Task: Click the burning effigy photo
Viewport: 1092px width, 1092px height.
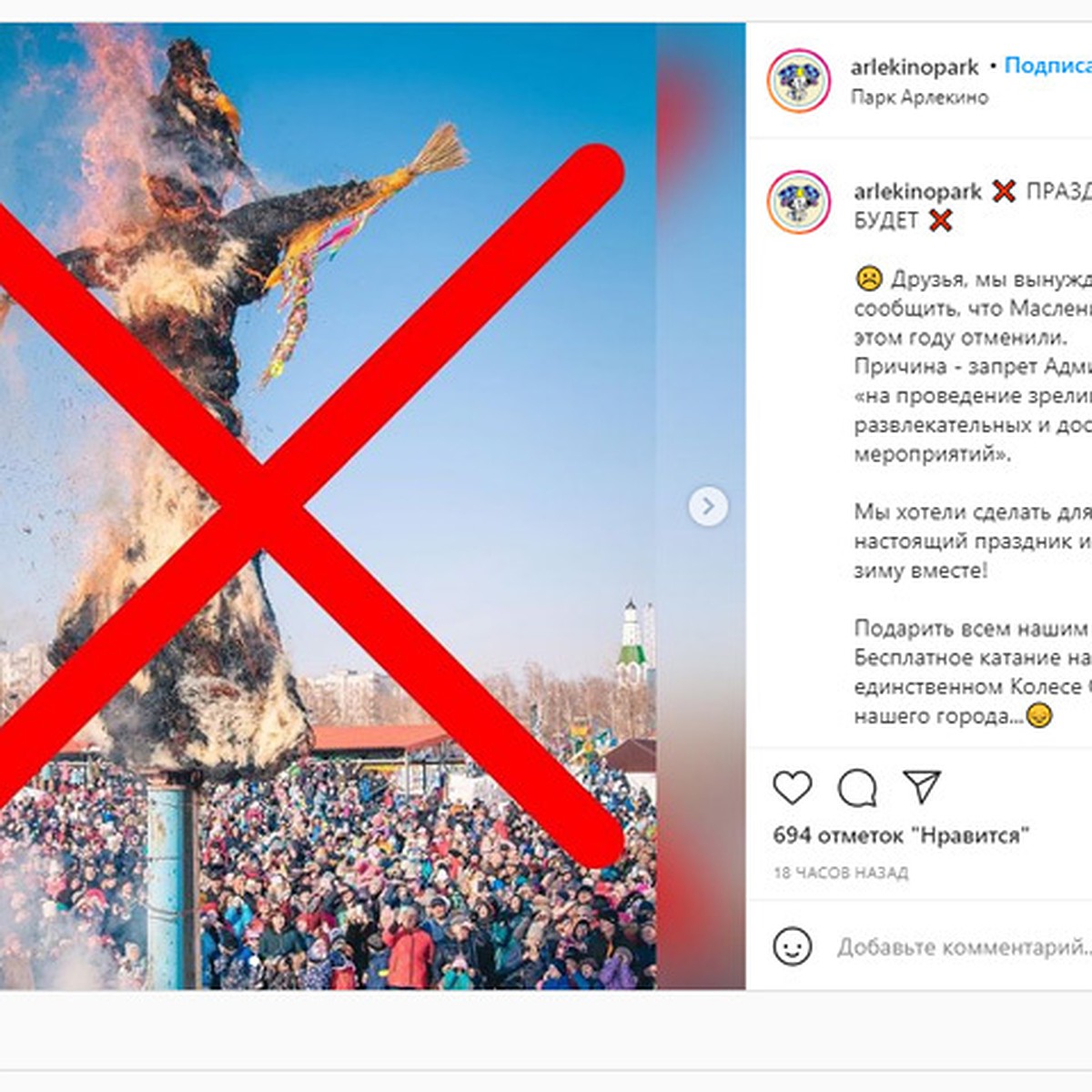Action: pos(328,506)
